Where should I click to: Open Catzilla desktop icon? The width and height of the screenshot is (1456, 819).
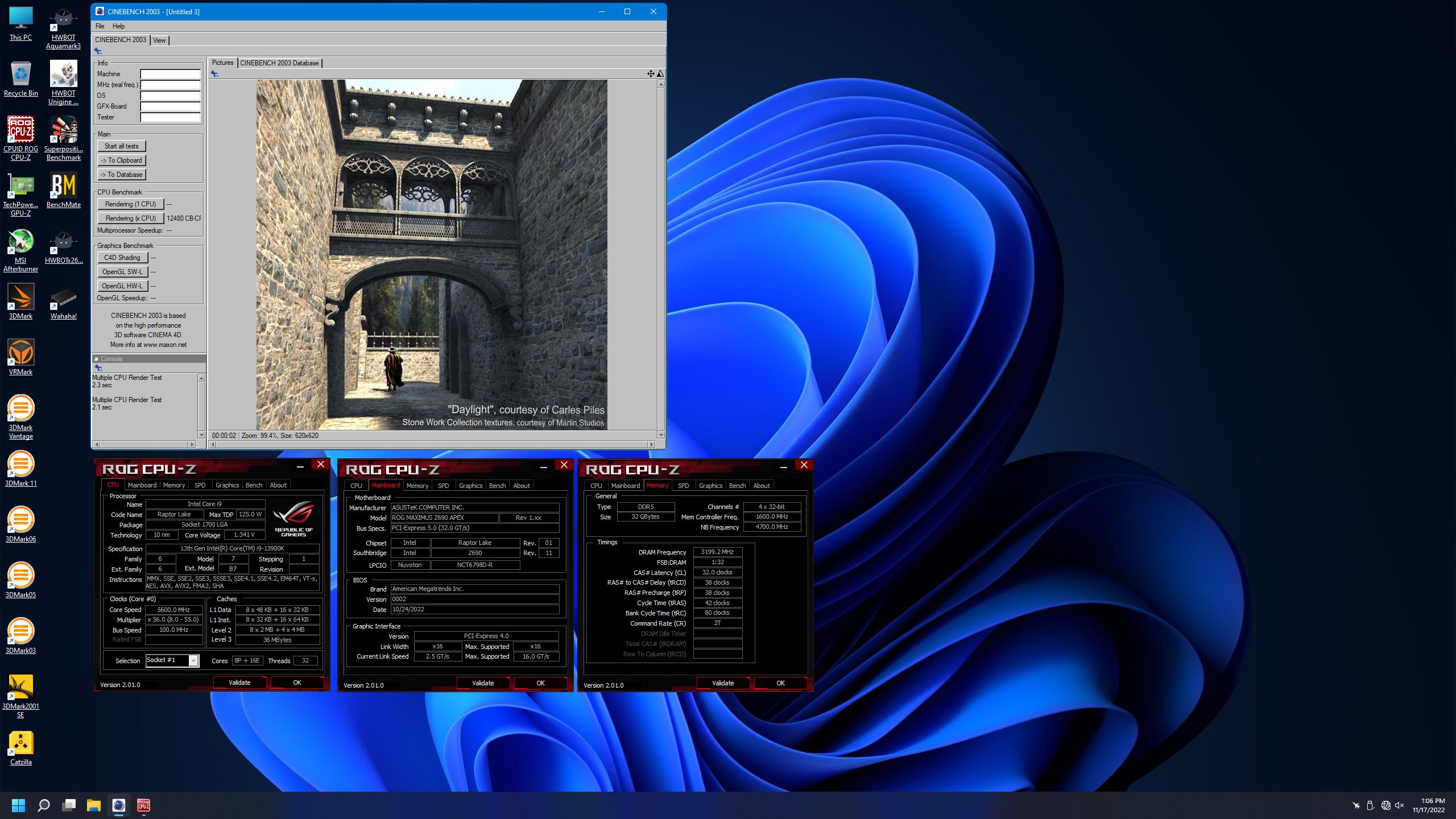(x=20, y=747)
